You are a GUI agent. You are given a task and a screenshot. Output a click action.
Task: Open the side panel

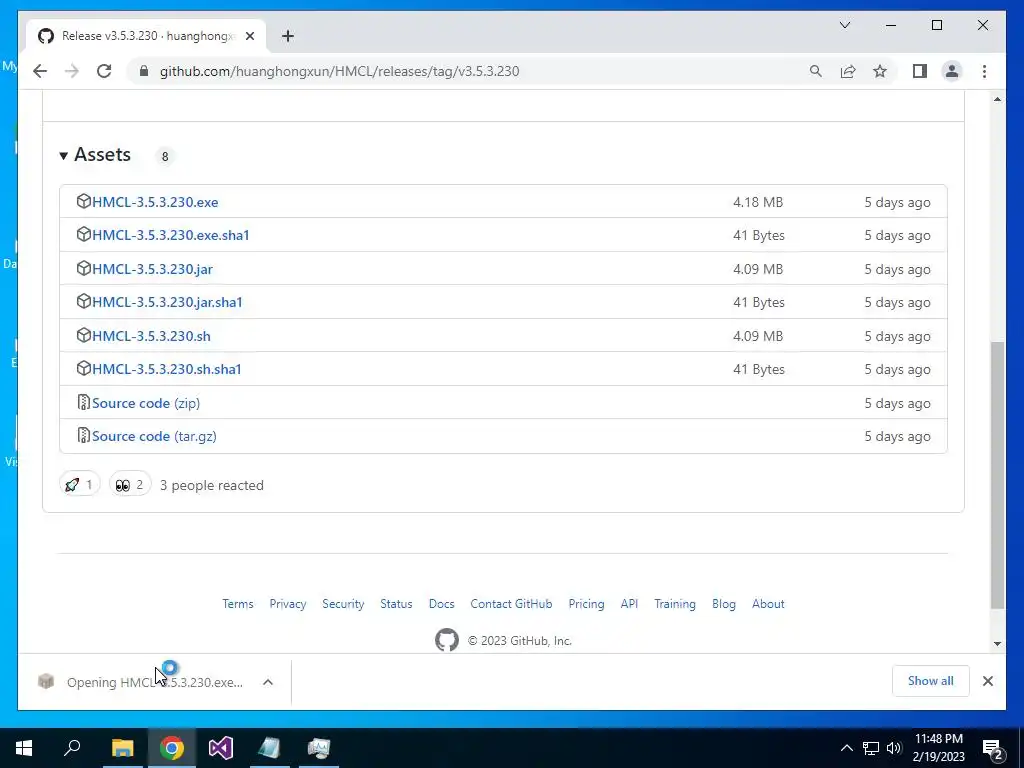[920, 71]
